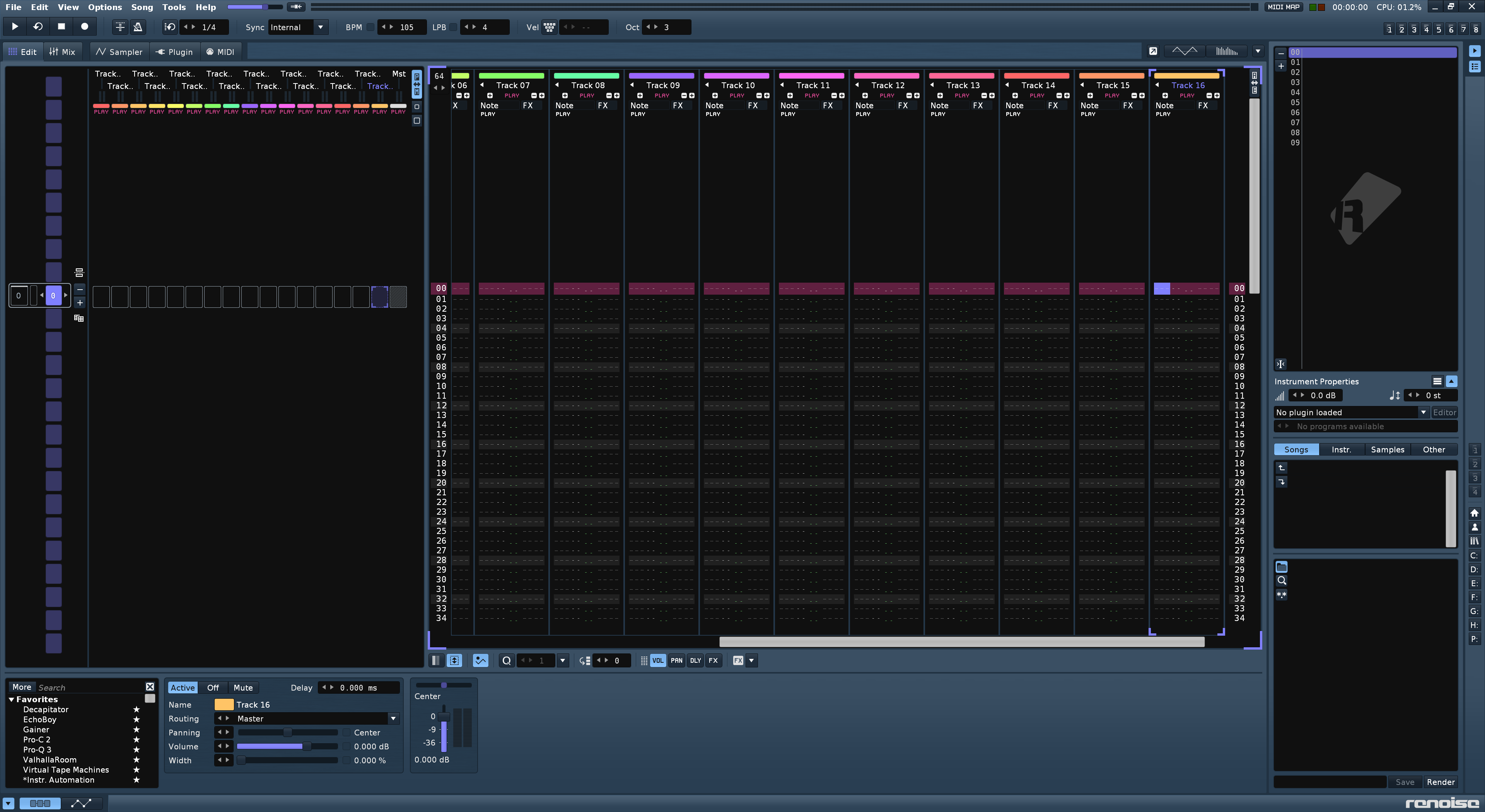Viewport: 1485px width, 812px height.
Task: Toggle the FX column button next to DLY
Action: click(x=713, y=660)
